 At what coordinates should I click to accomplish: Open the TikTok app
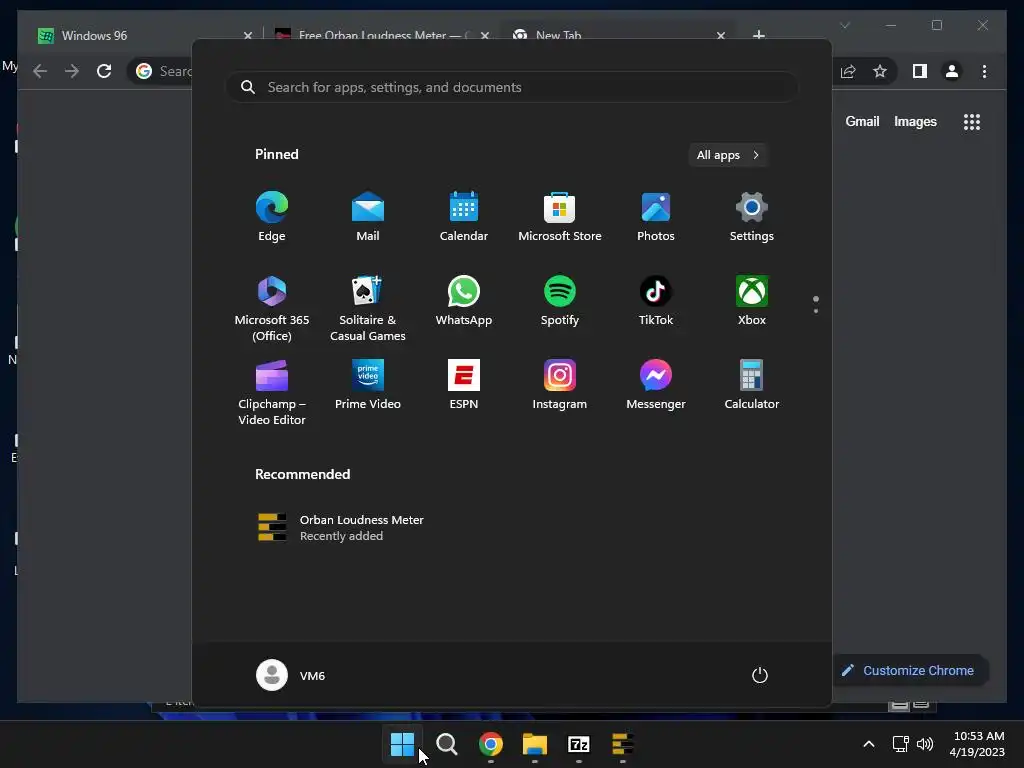[656, 300]
